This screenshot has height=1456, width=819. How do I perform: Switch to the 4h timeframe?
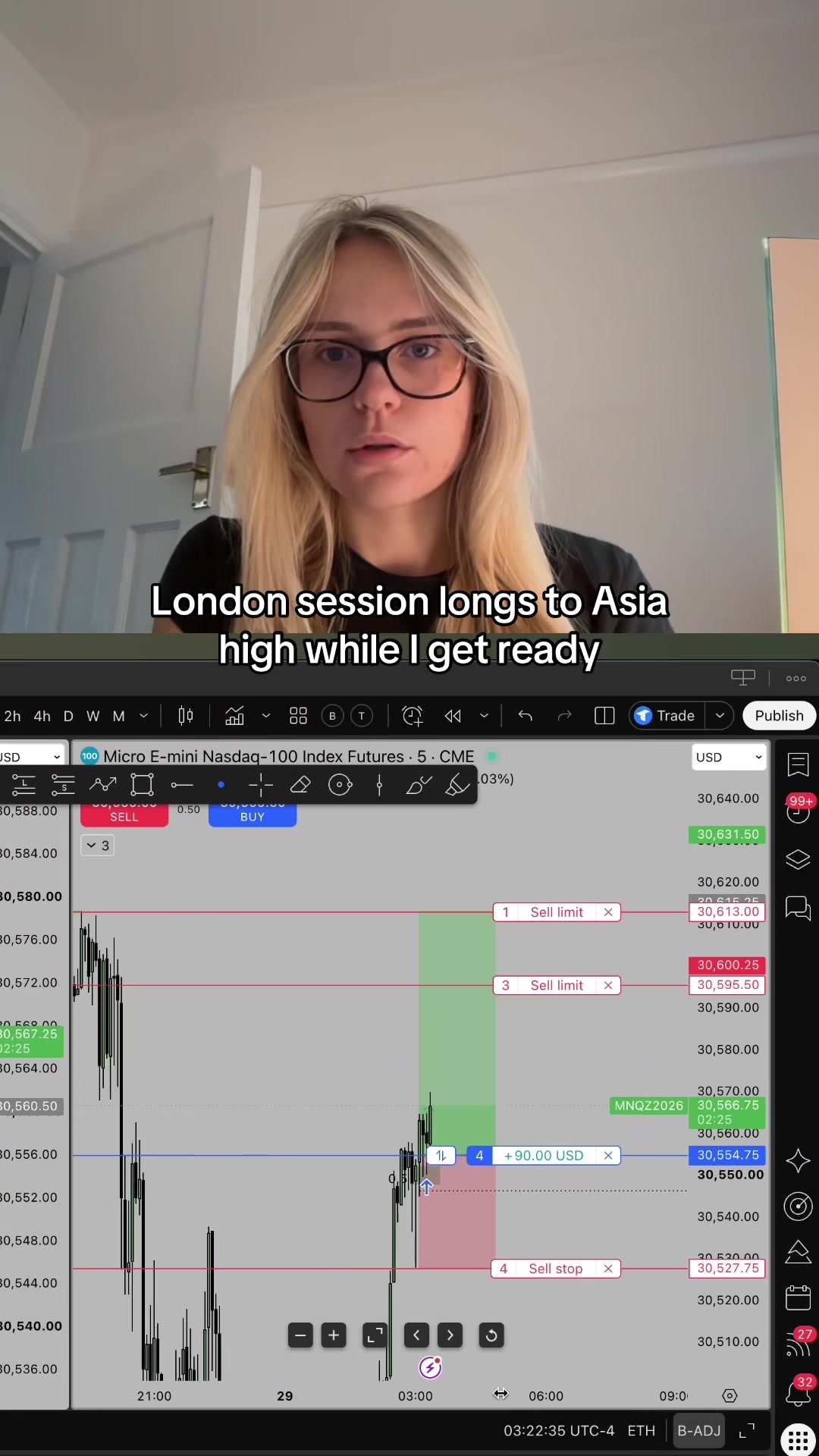pos(42,716)
